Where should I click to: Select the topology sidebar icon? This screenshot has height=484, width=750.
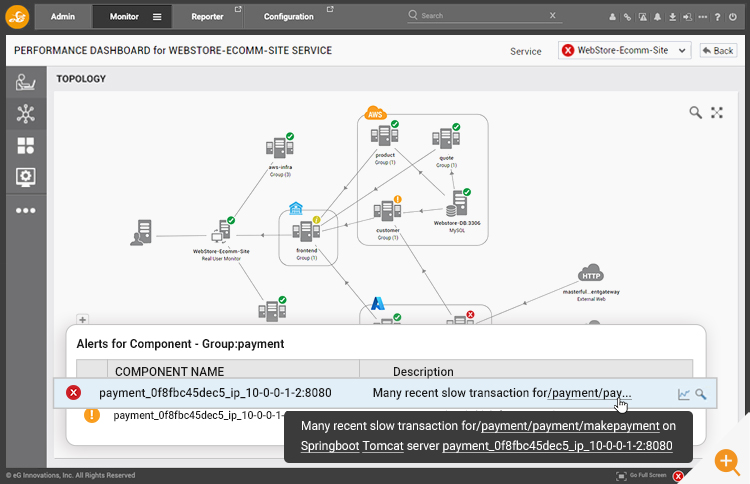coord(25,114)
